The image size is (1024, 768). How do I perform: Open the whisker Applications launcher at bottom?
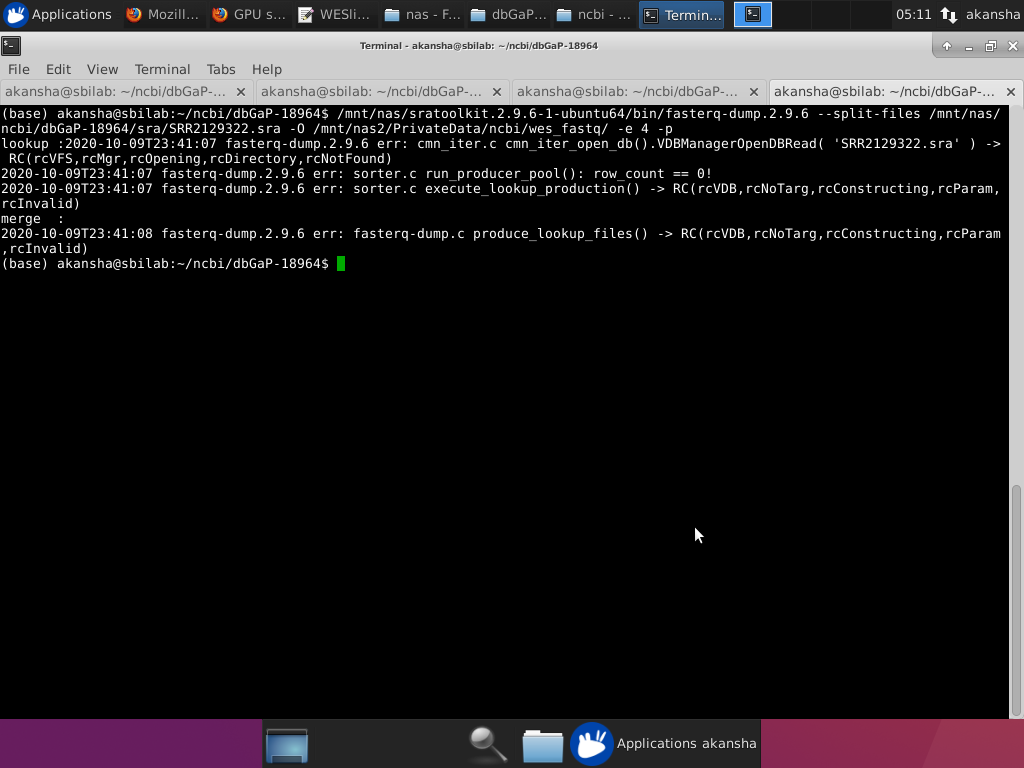[x=590, y=743]
